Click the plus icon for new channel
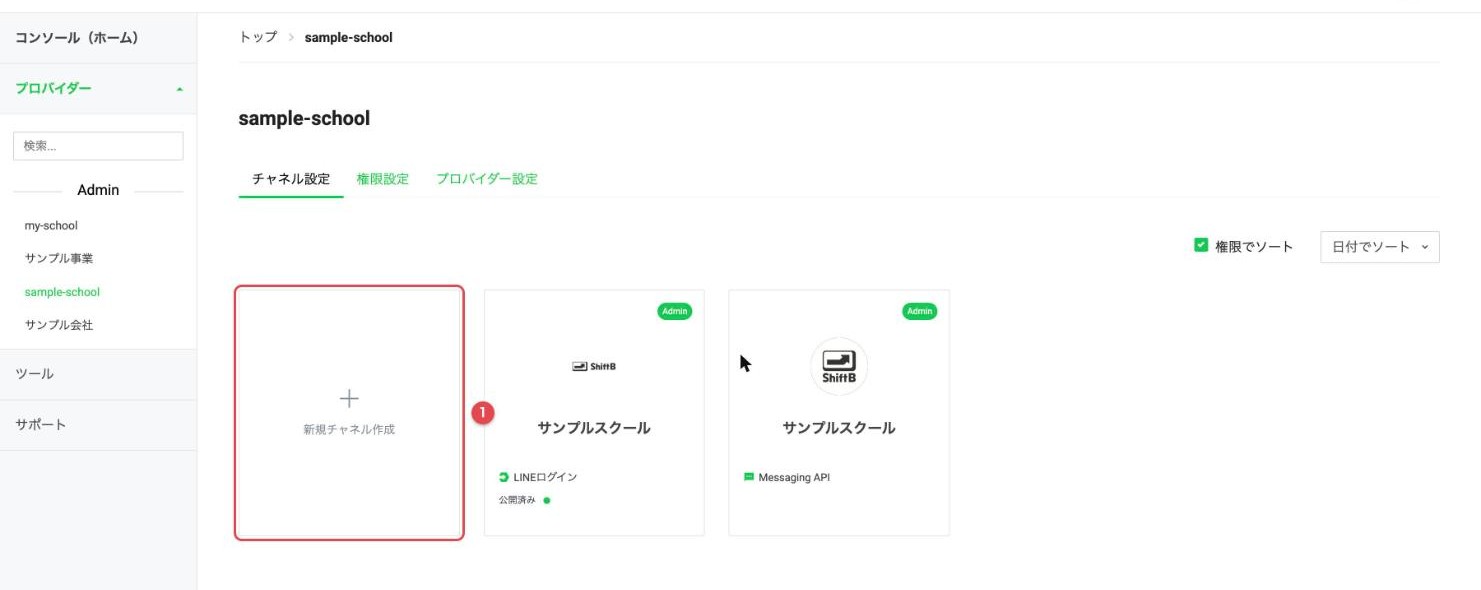 click(x=349, y=399)
